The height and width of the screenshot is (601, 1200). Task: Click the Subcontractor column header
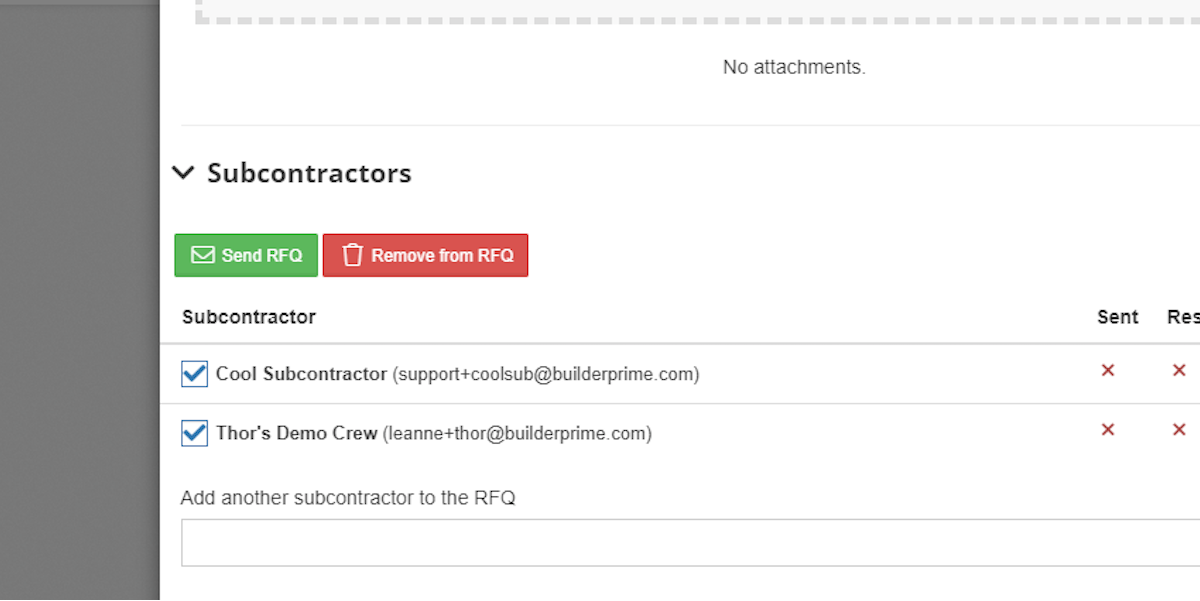[249, 317]
